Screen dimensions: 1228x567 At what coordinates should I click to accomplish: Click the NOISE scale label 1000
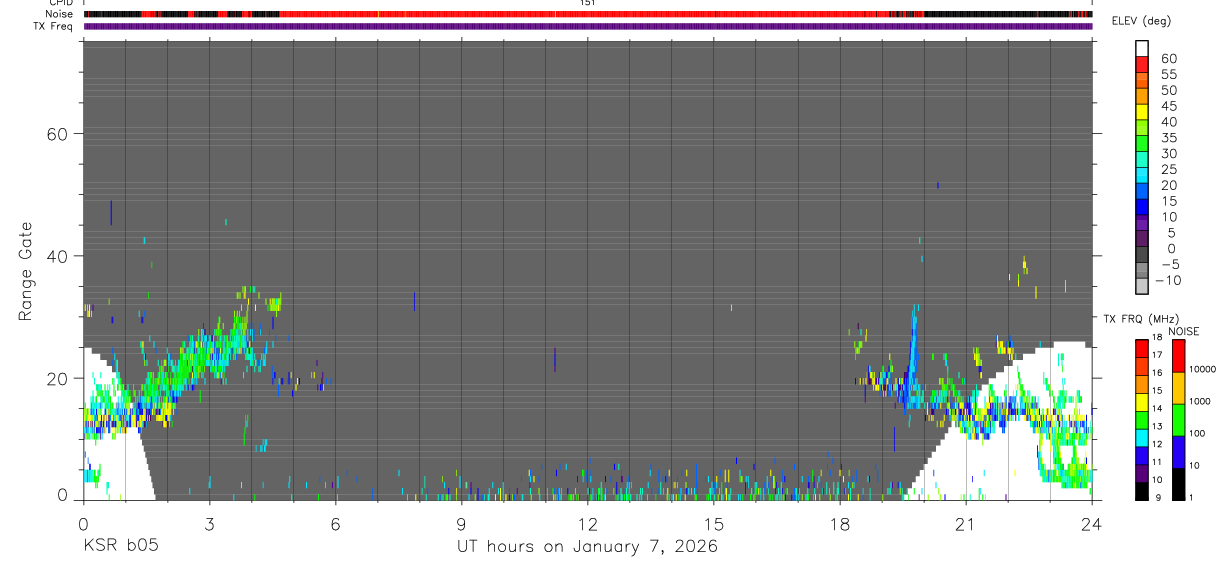[1200, 401]
